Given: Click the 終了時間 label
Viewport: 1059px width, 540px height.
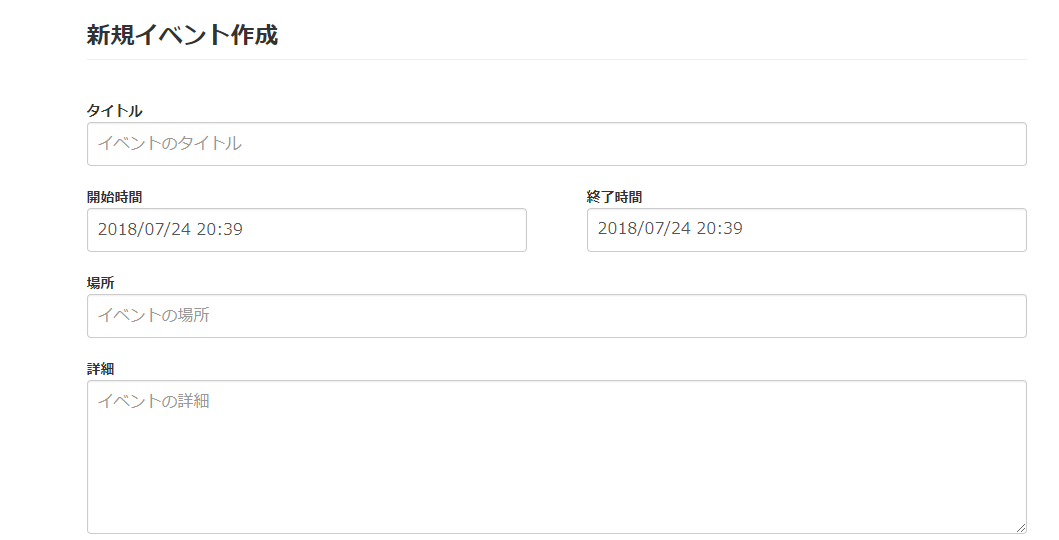Looking at the screenshot, I should (x=614, y=197).
